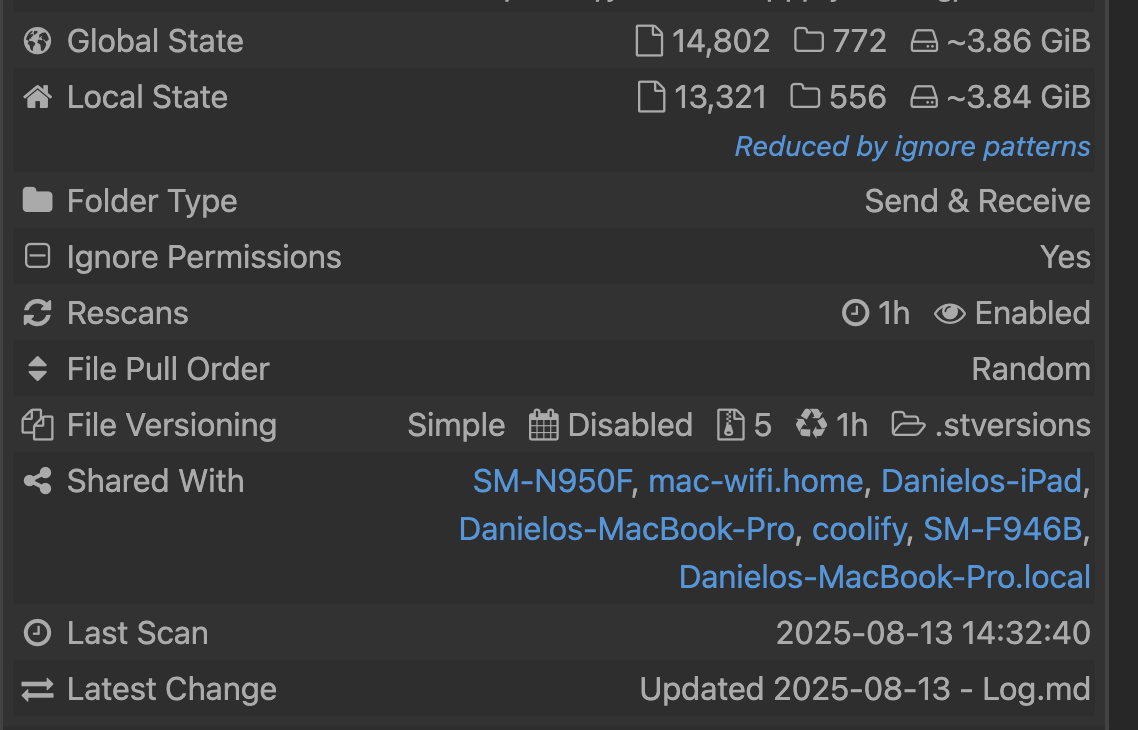Open the Danielos-MacBook-Pro.local device link

click(x=884, y=577)
